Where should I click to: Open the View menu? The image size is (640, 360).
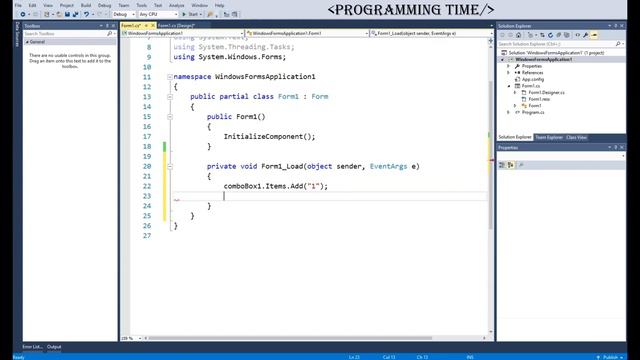[x=48, y=5]
